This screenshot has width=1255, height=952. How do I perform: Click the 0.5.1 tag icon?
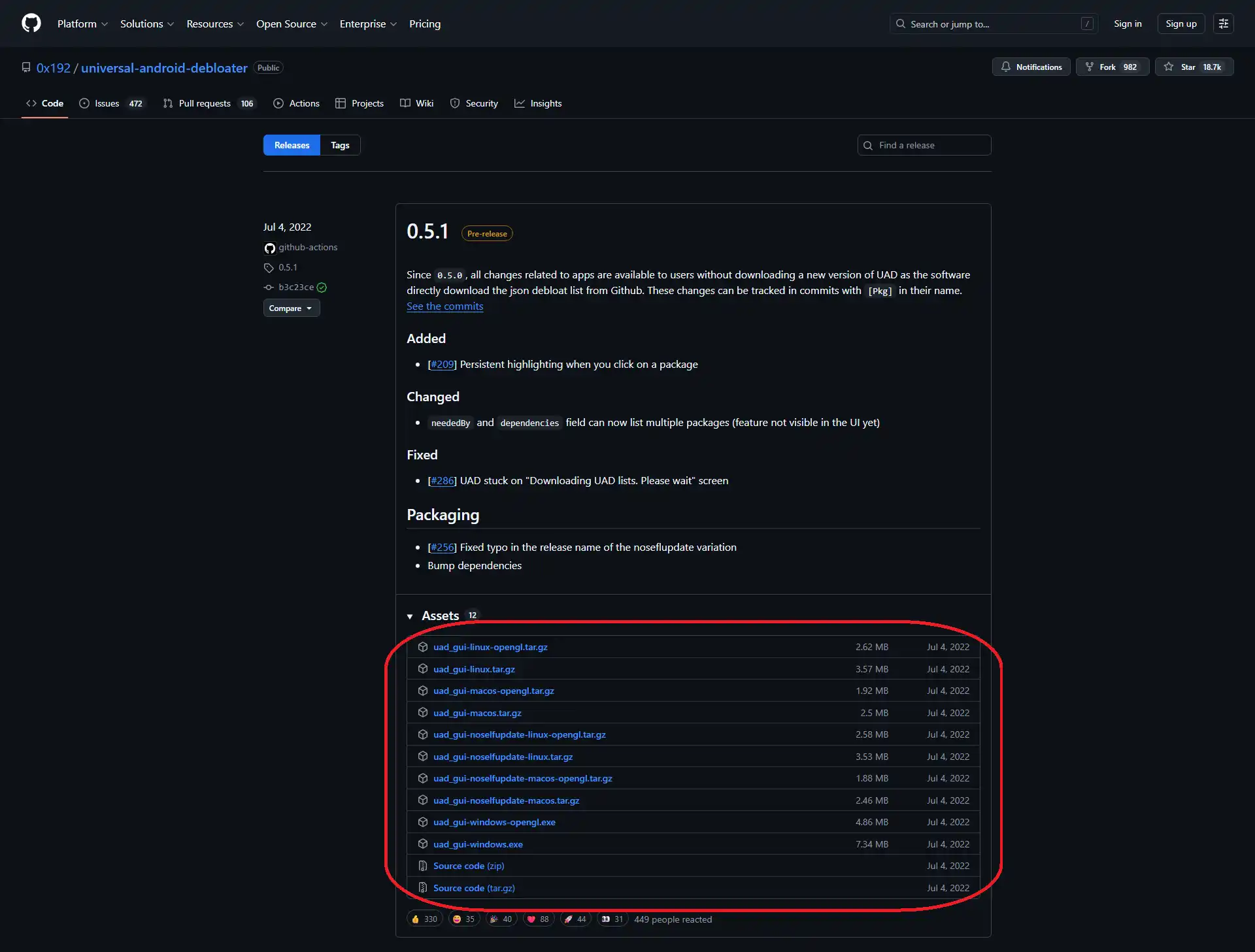(269, 268)
